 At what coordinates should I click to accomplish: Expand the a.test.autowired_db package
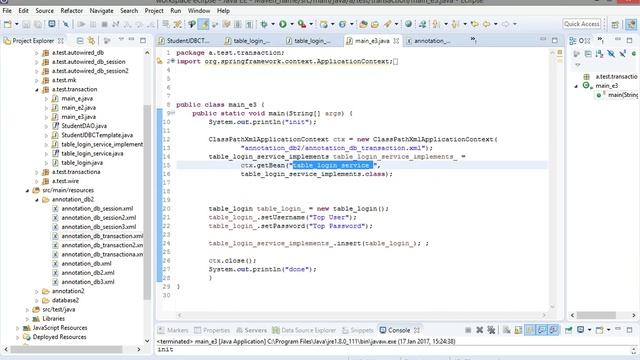[37, 53]
